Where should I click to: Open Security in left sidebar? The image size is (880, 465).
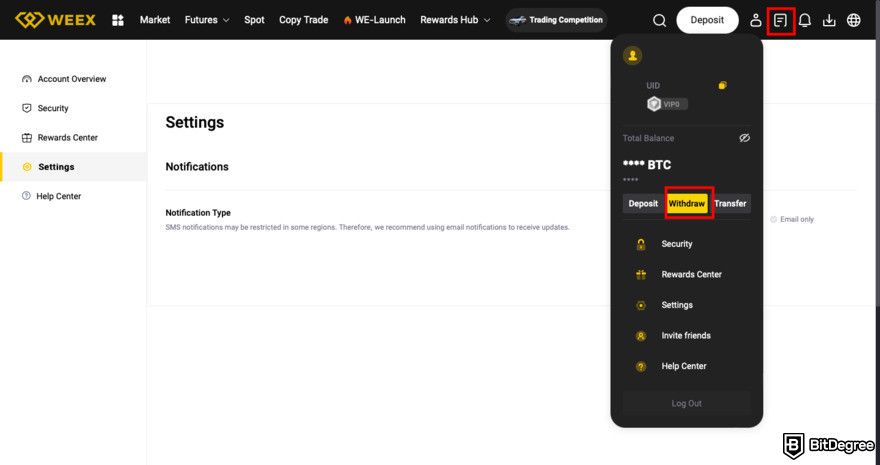53,108
